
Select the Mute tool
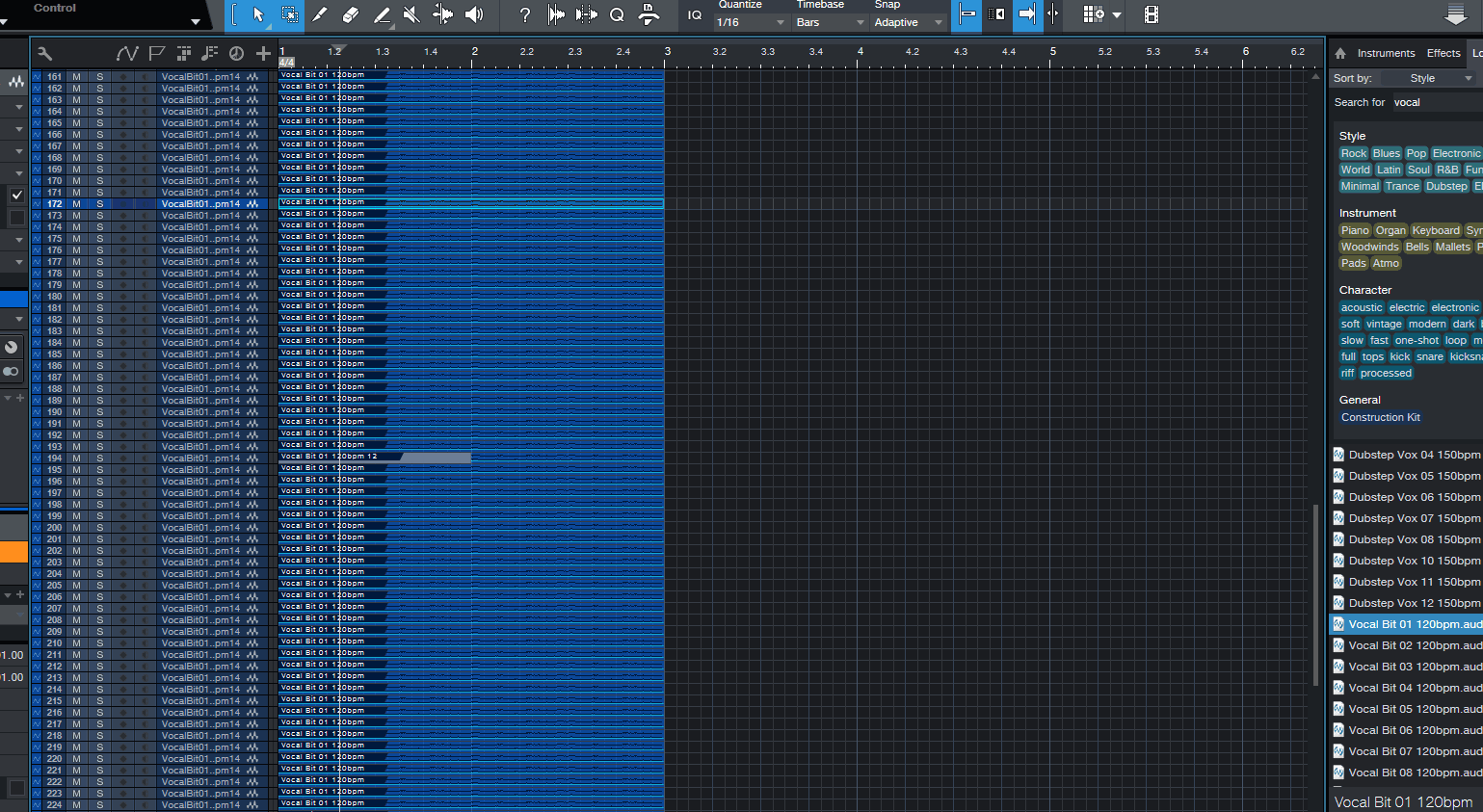(x=411, y=14)
